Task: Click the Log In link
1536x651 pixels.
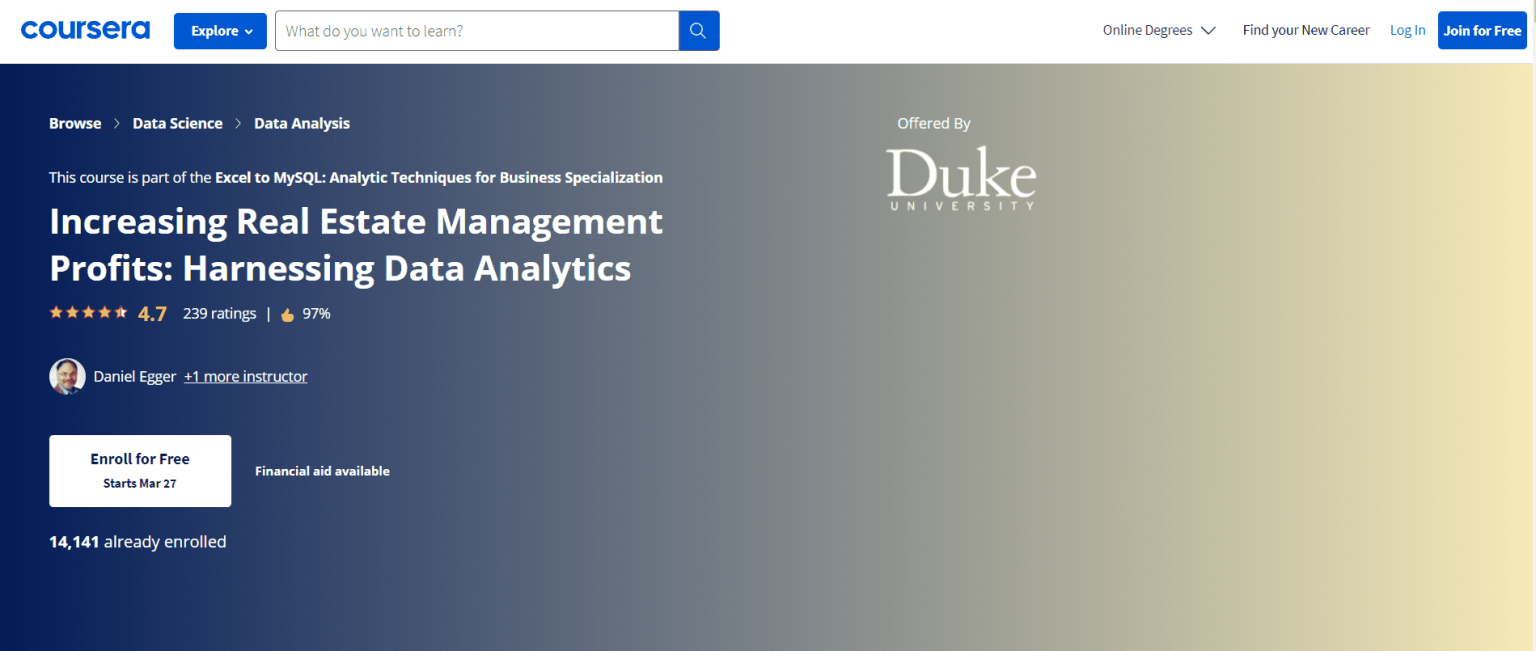Action: [x=1407, y=30]
